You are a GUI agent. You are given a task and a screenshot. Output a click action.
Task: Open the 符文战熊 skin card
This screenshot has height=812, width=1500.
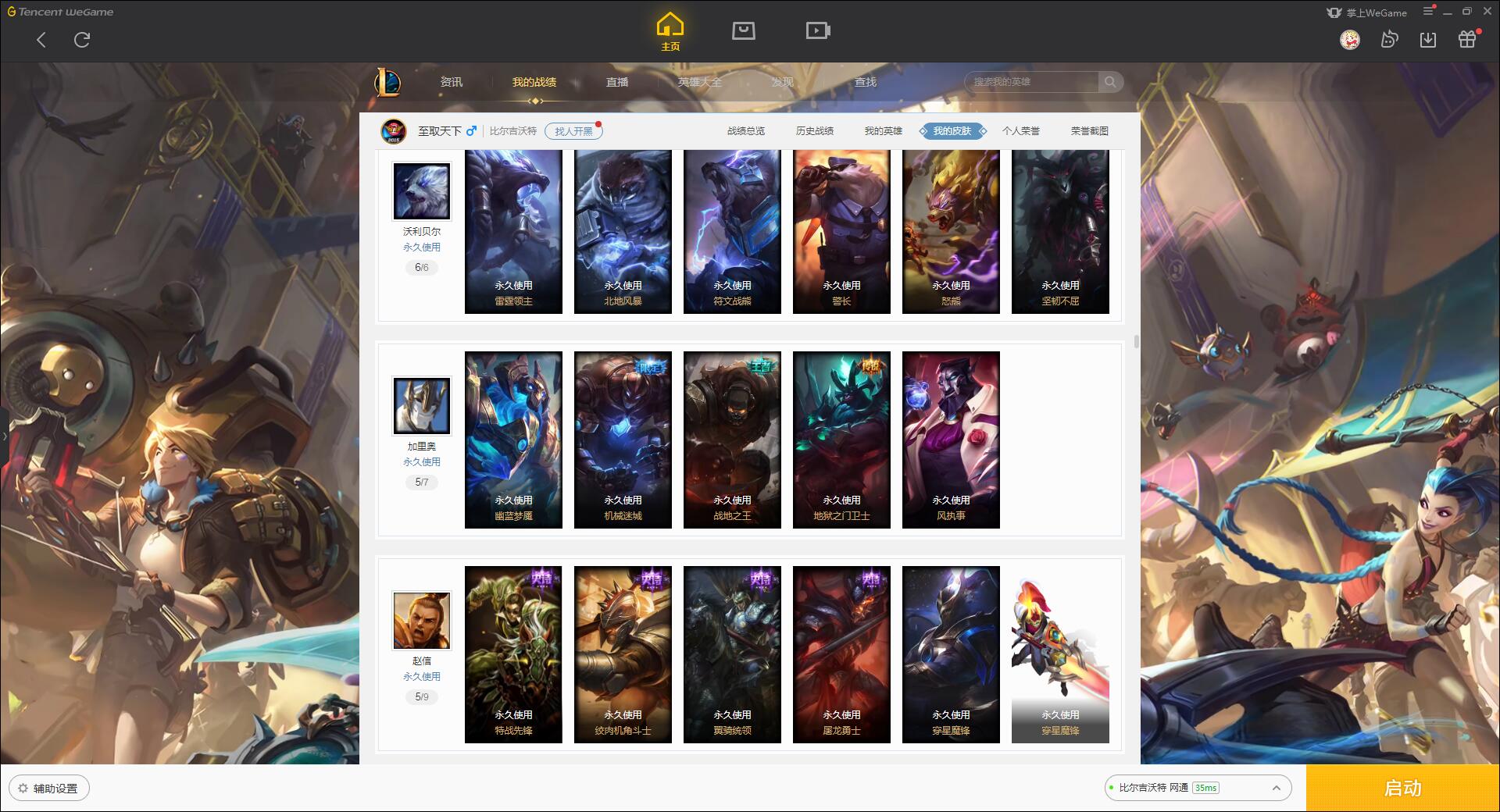tap(732, 232)
